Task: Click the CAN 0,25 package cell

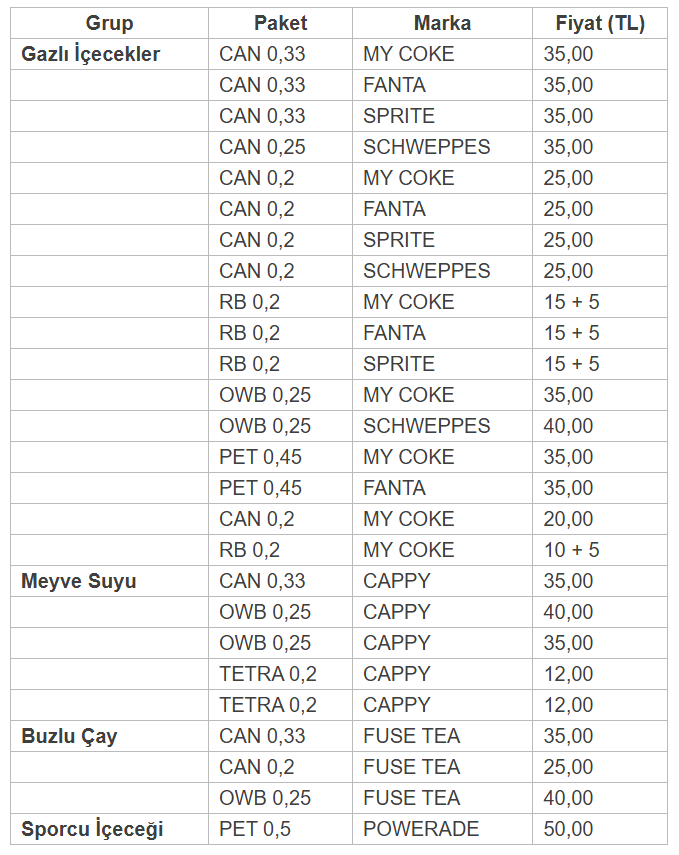Action: pos(280,147)
